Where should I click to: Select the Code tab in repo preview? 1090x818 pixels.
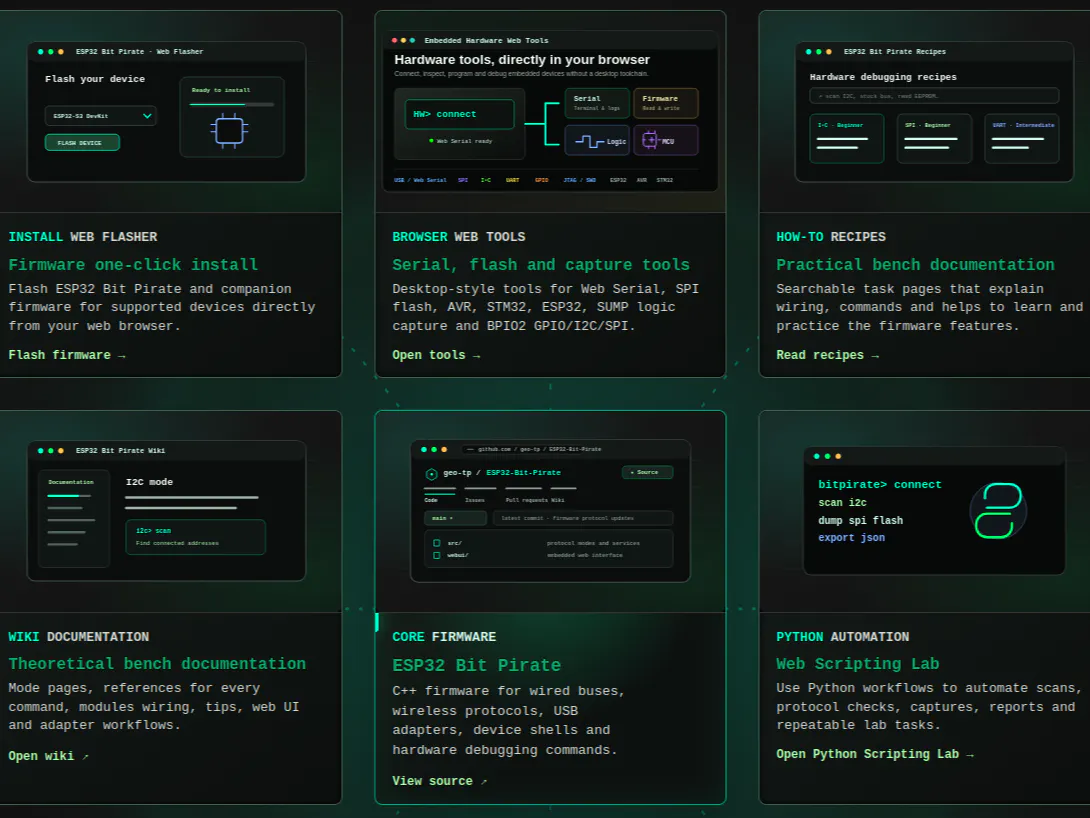point(431,500)
